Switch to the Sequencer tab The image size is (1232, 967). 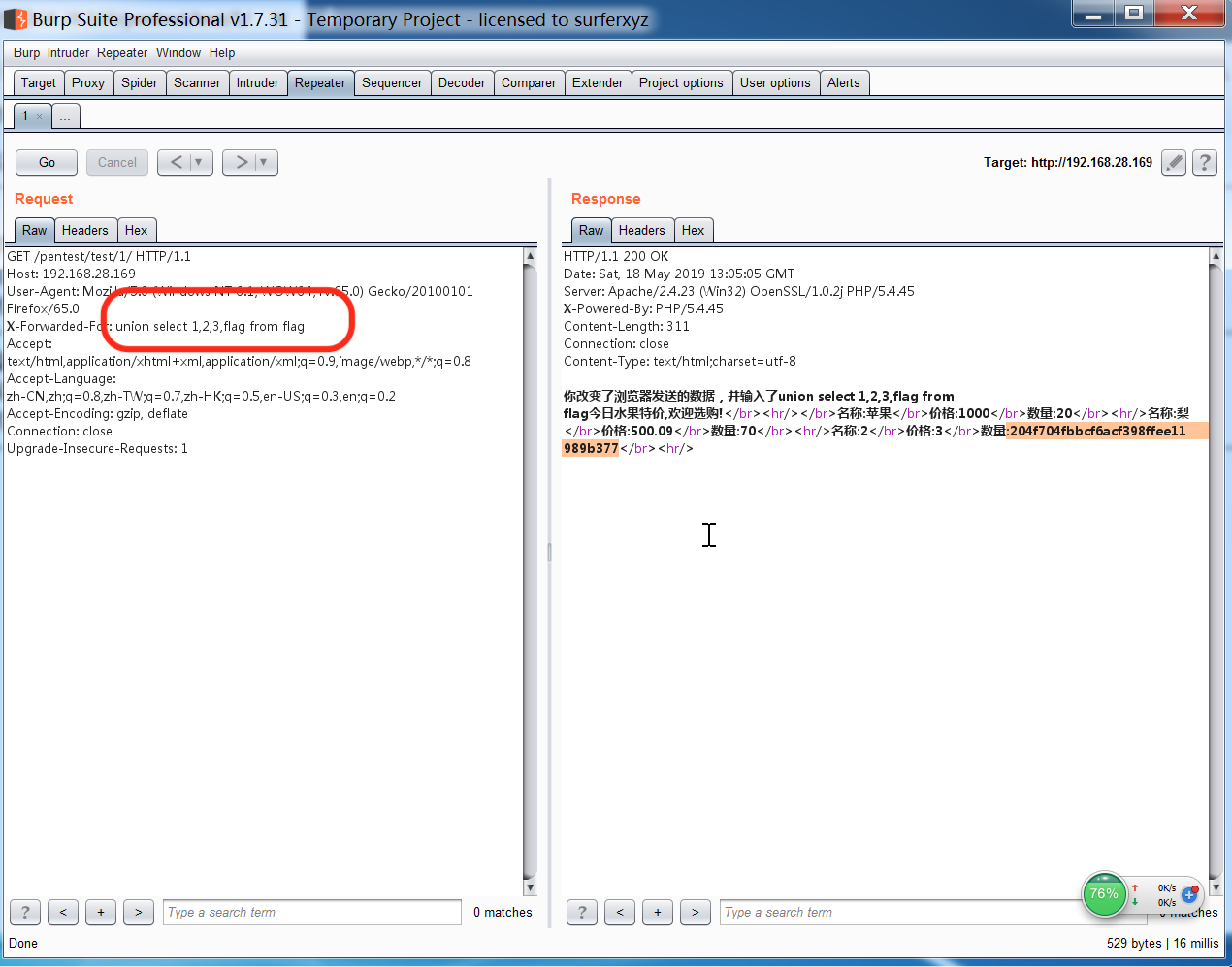[x=392, y=82]
